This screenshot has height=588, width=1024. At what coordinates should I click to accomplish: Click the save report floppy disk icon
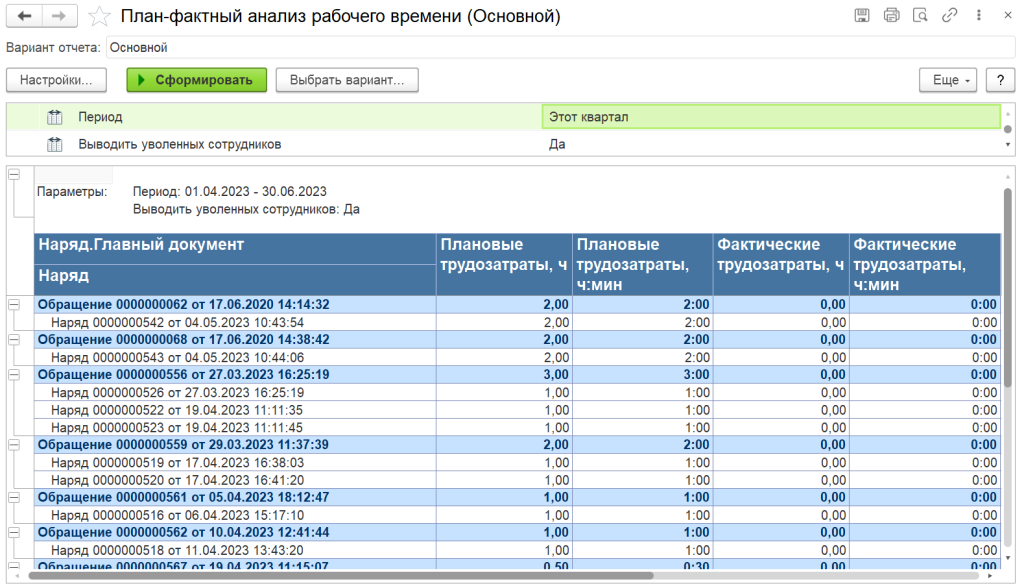click(861, 16)
